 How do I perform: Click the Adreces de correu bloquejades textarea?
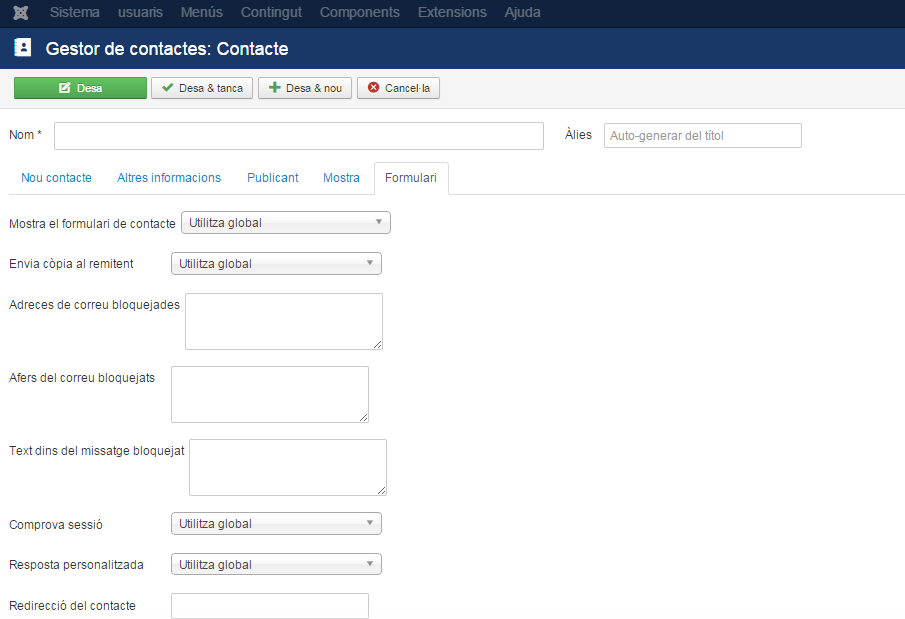(x=283, y=321)
